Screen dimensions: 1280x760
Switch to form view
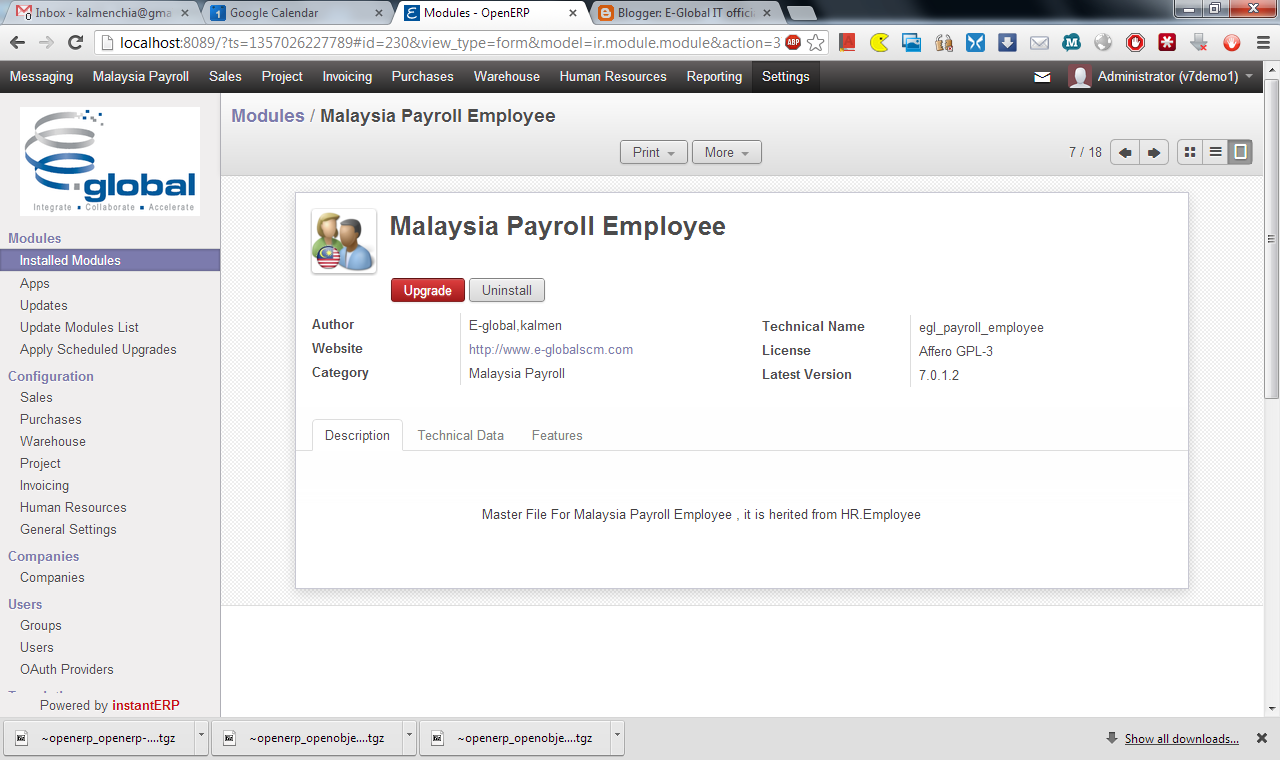pos(1241,152)
